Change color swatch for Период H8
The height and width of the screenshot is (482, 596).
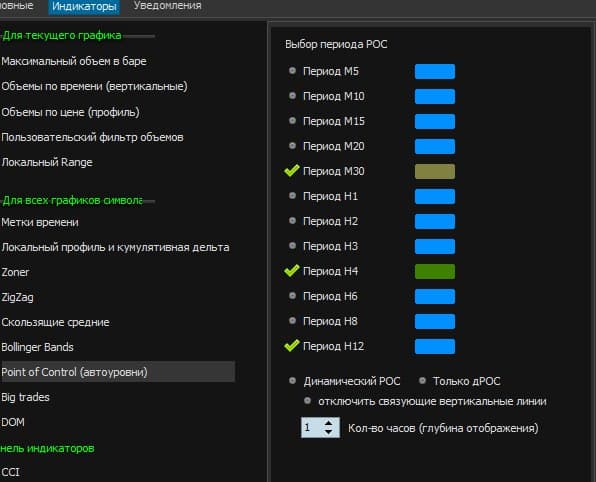click(x=435, y=322)
